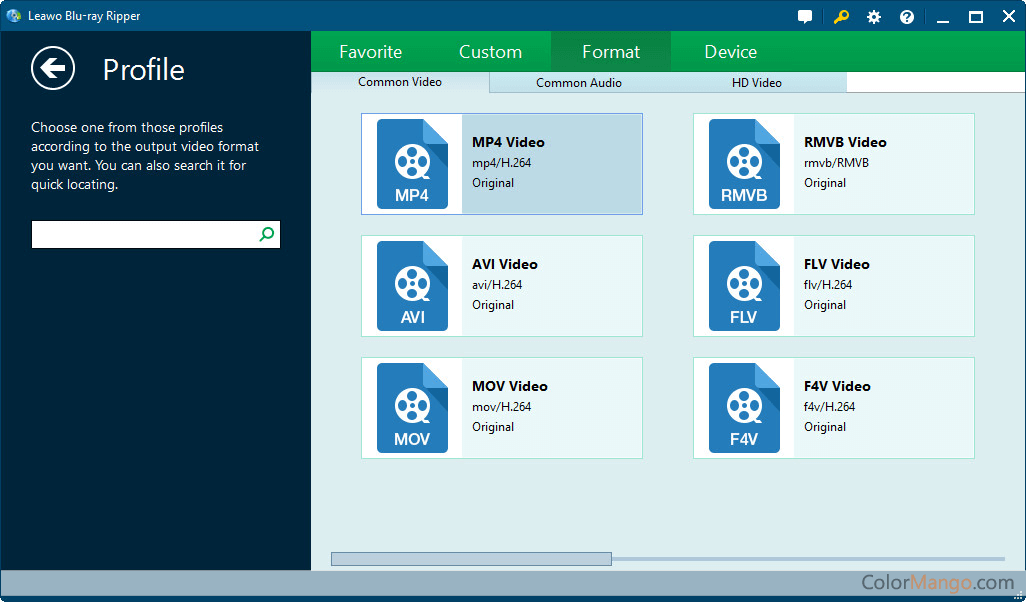Screen dimensions: 1026x602
Task: Open the Custom tab
Action: 490,52
